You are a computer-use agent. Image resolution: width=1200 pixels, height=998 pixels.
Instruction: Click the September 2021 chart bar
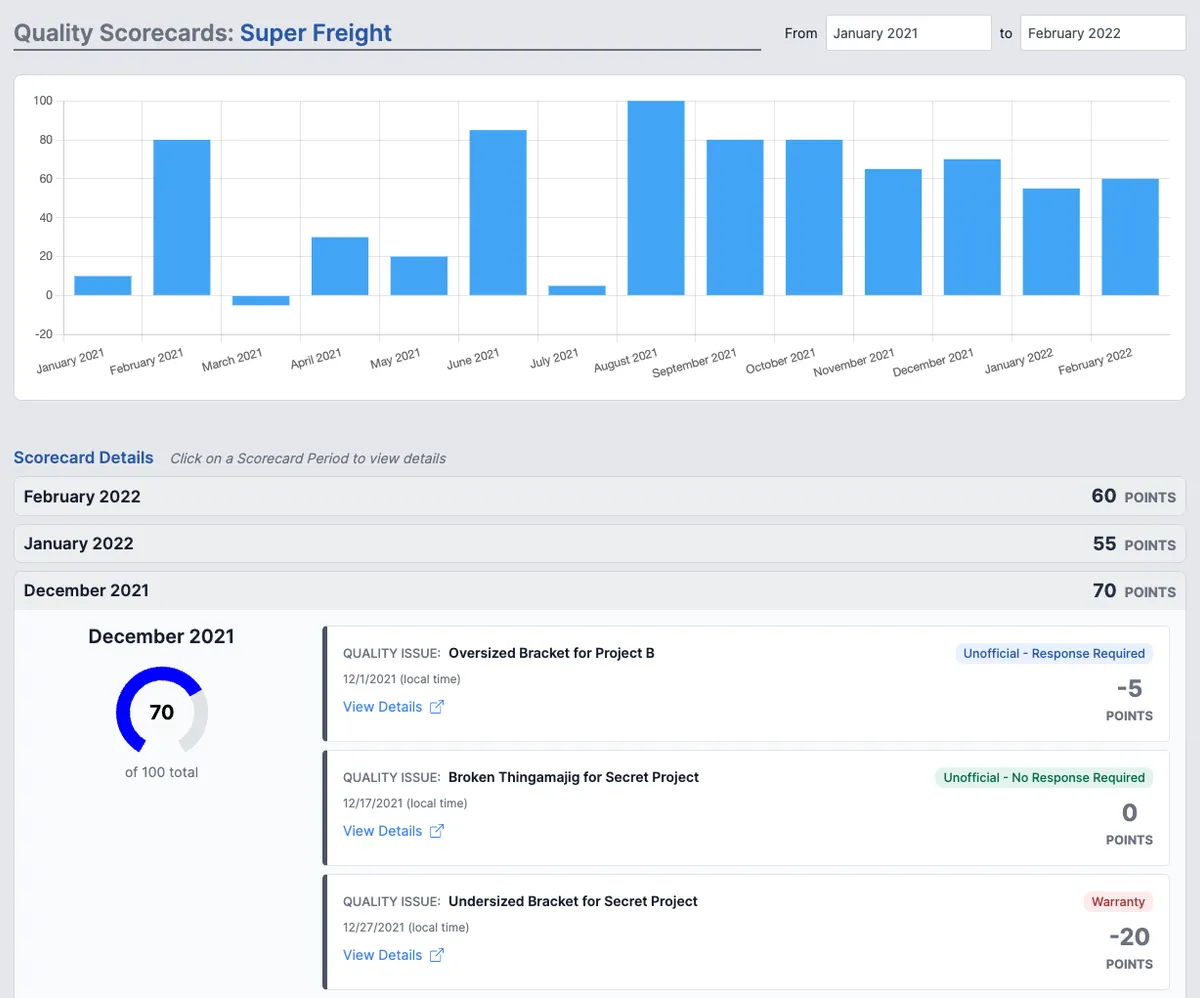coord(735,217)
